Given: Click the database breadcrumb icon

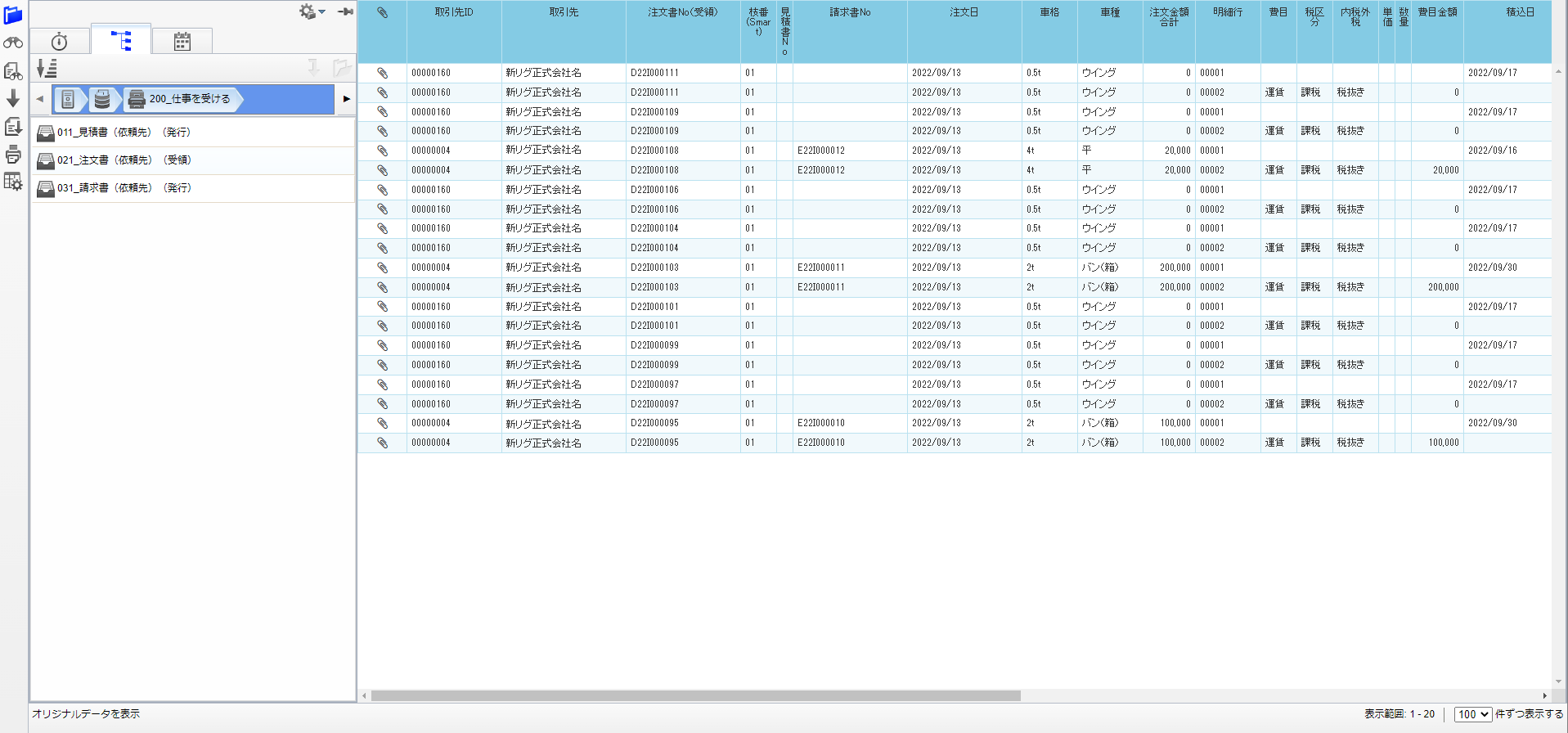Looking at the screenshot, I should 102,100.
